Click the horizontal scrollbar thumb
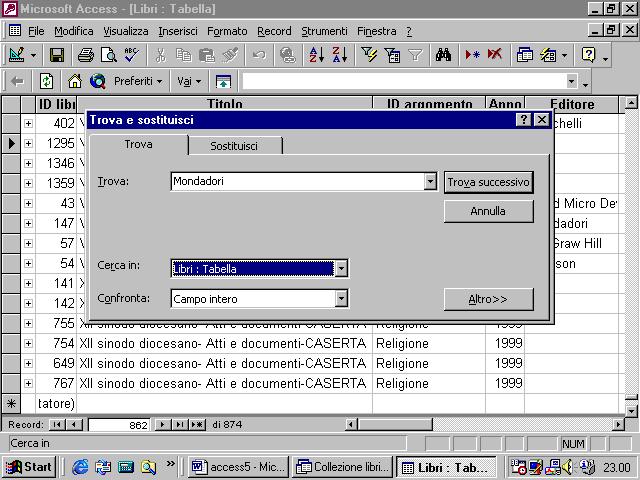This screenshot has height=480, width=640. click(395, 424)
